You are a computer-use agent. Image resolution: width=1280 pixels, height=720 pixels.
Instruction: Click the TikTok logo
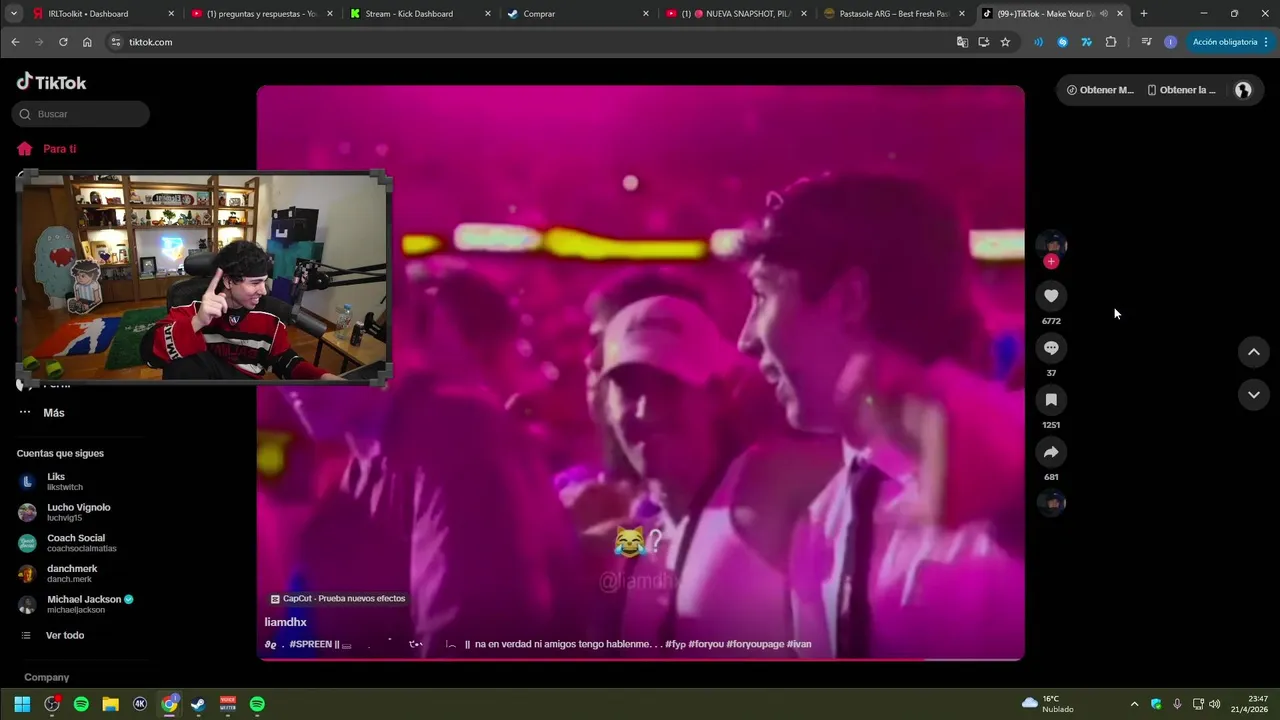pyautogui.click(x=51, y=82)
